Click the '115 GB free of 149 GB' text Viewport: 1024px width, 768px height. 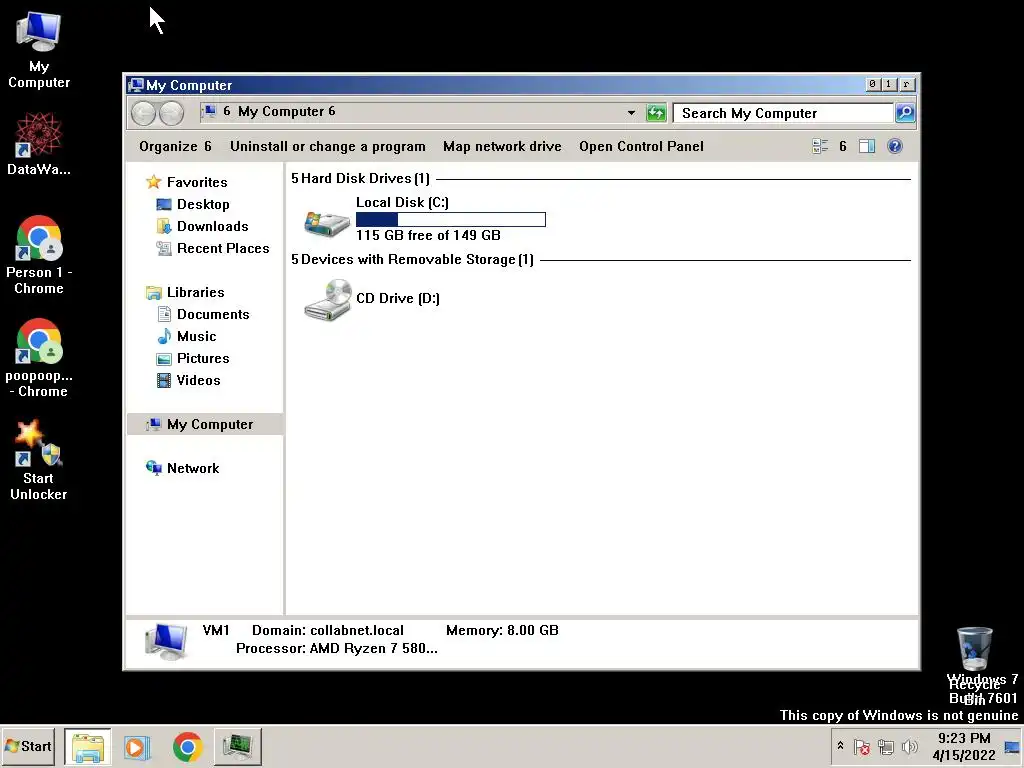coord(428,235)
